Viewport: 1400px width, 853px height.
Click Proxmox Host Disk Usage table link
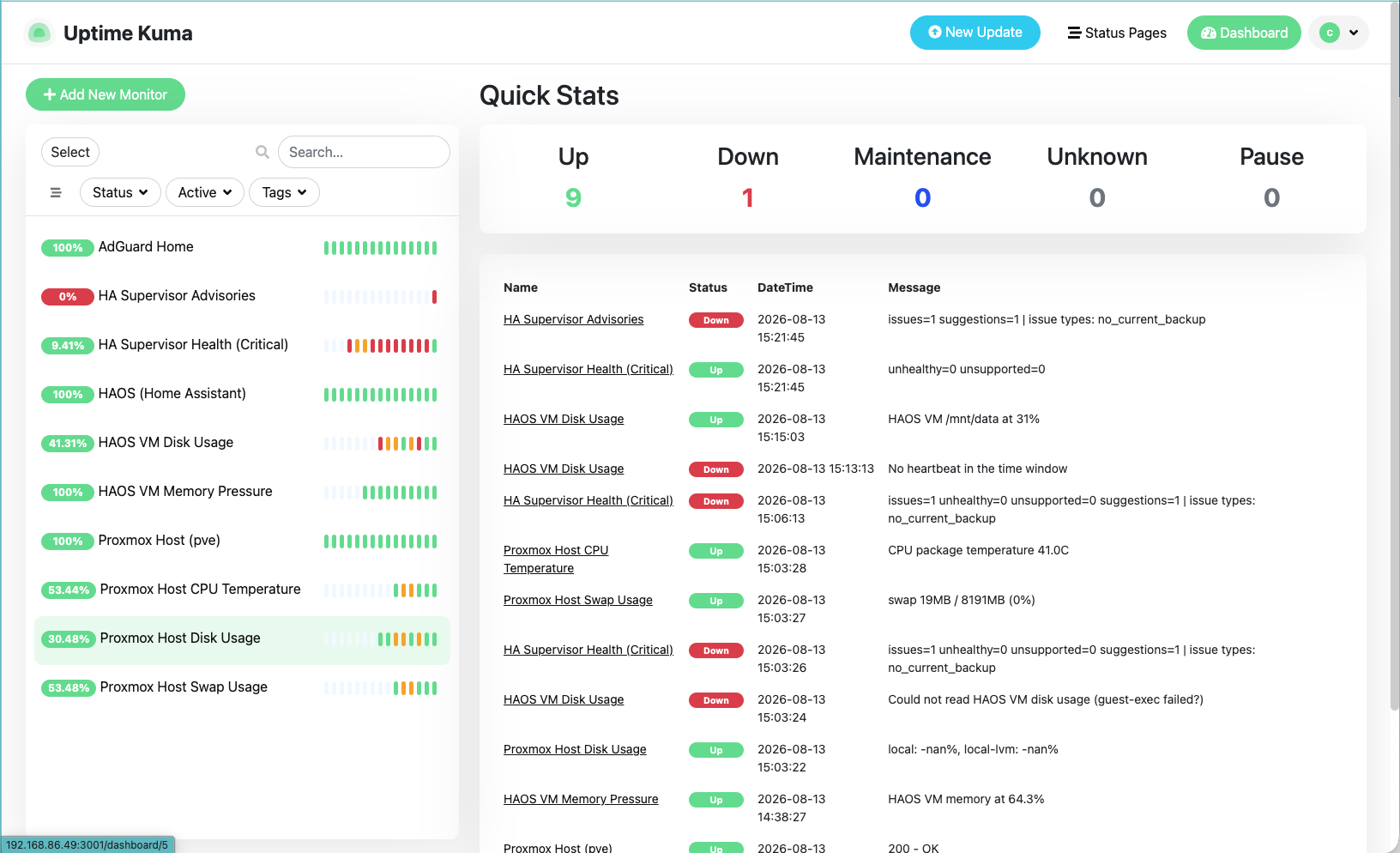tap(575, 749)
